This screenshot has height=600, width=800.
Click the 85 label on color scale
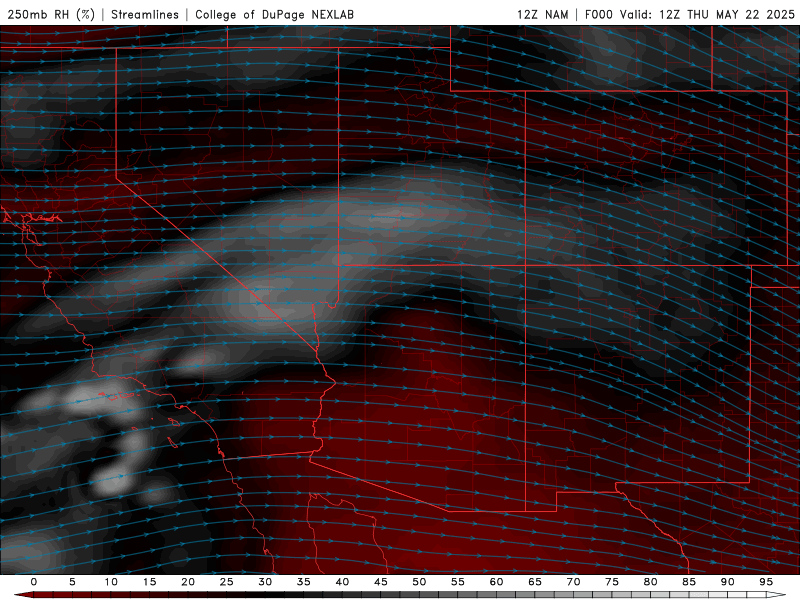tap(689, 582)
